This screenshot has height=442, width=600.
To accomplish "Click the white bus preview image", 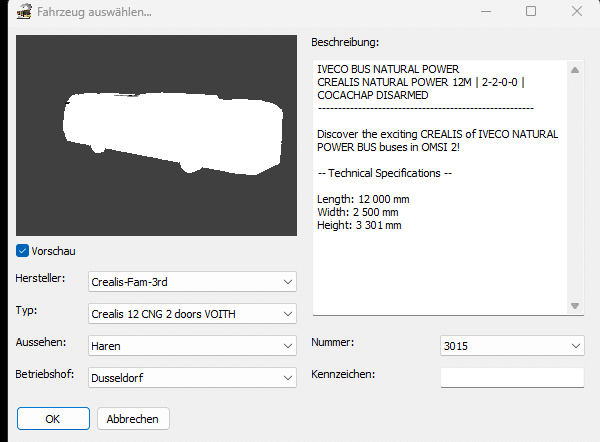I will (173, 132).
